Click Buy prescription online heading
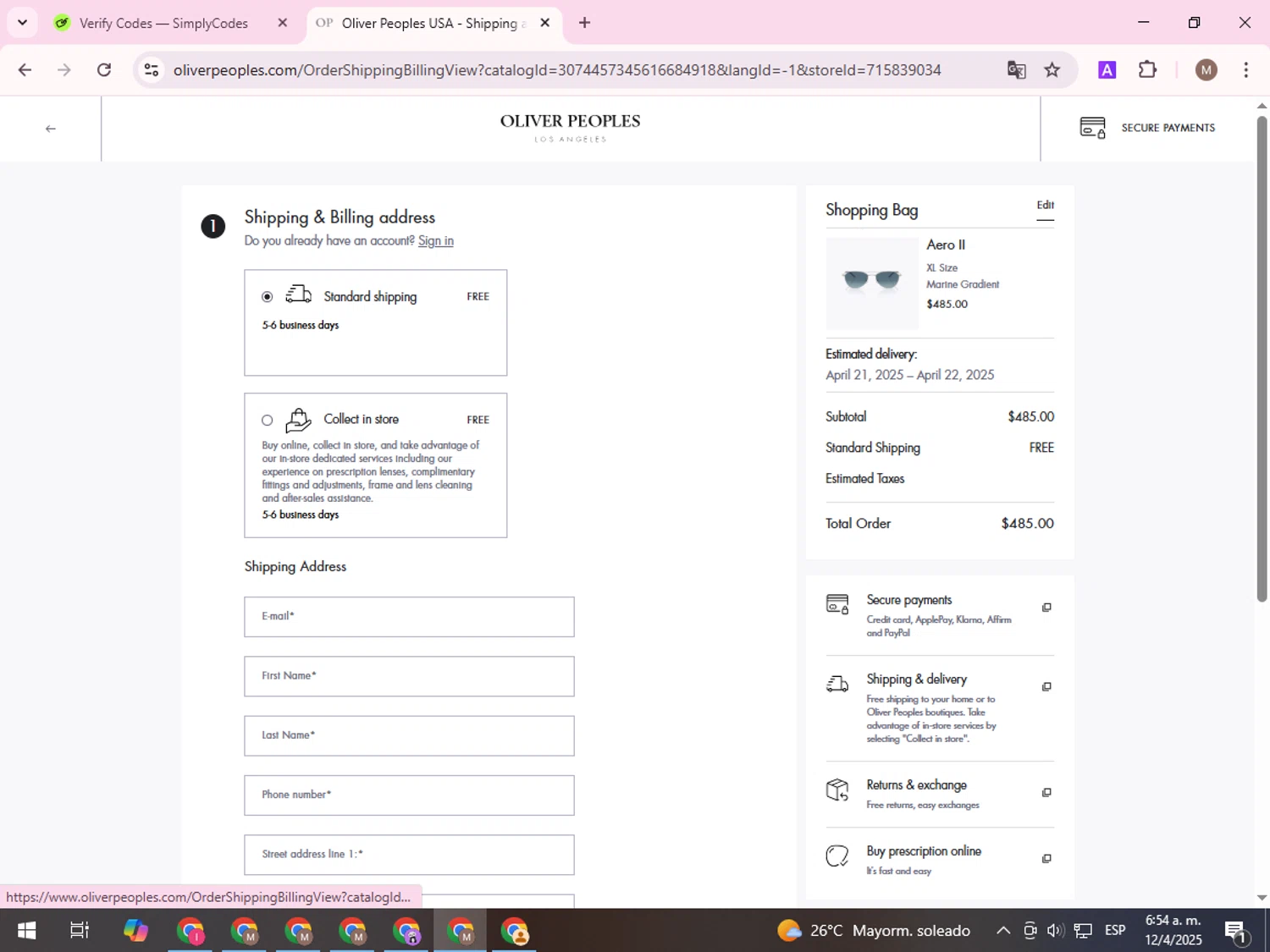 tap(924, 851)
